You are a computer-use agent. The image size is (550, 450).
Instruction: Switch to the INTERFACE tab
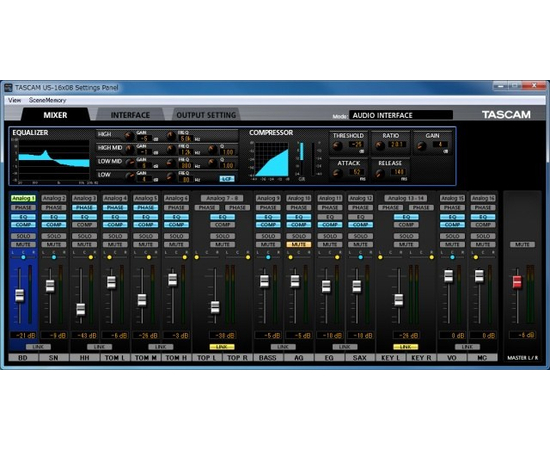[x=130, y=115]
